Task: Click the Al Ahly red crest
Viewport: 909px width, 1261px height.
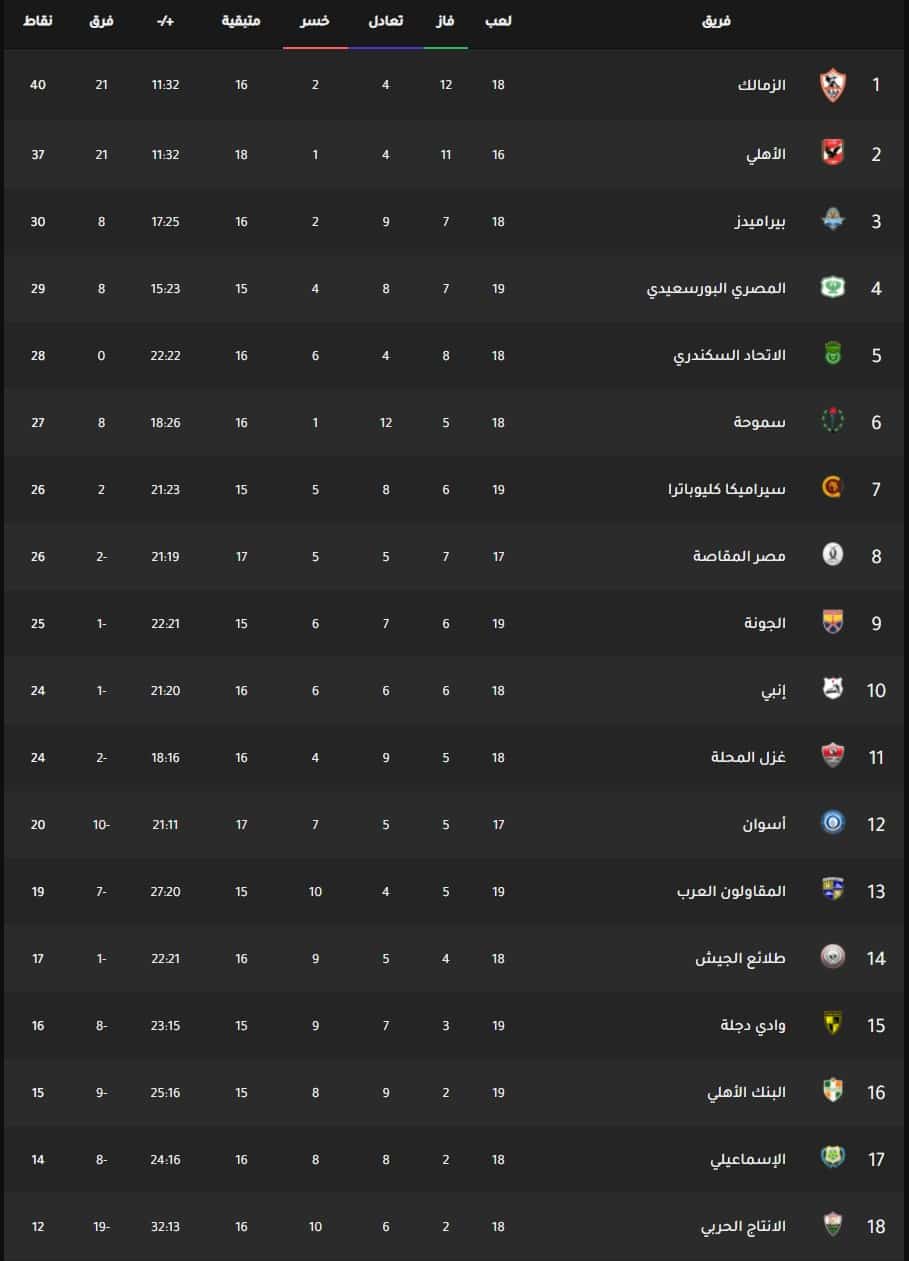Action: pyautogui.click(x=832, y=153)
